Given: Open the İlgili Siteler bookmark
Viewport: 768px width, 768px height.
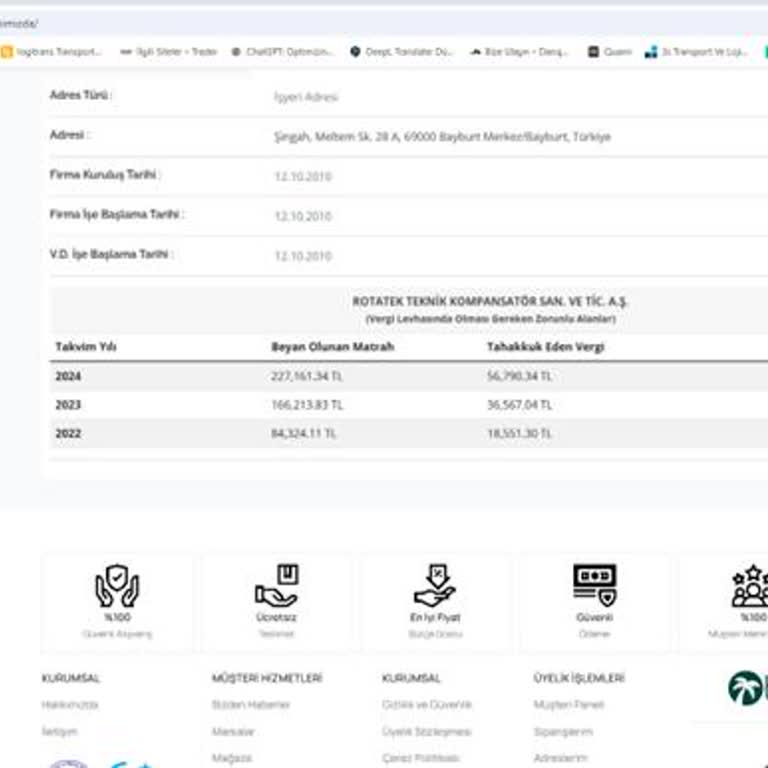Looking at the screenshot, I should tap(168, 52).
